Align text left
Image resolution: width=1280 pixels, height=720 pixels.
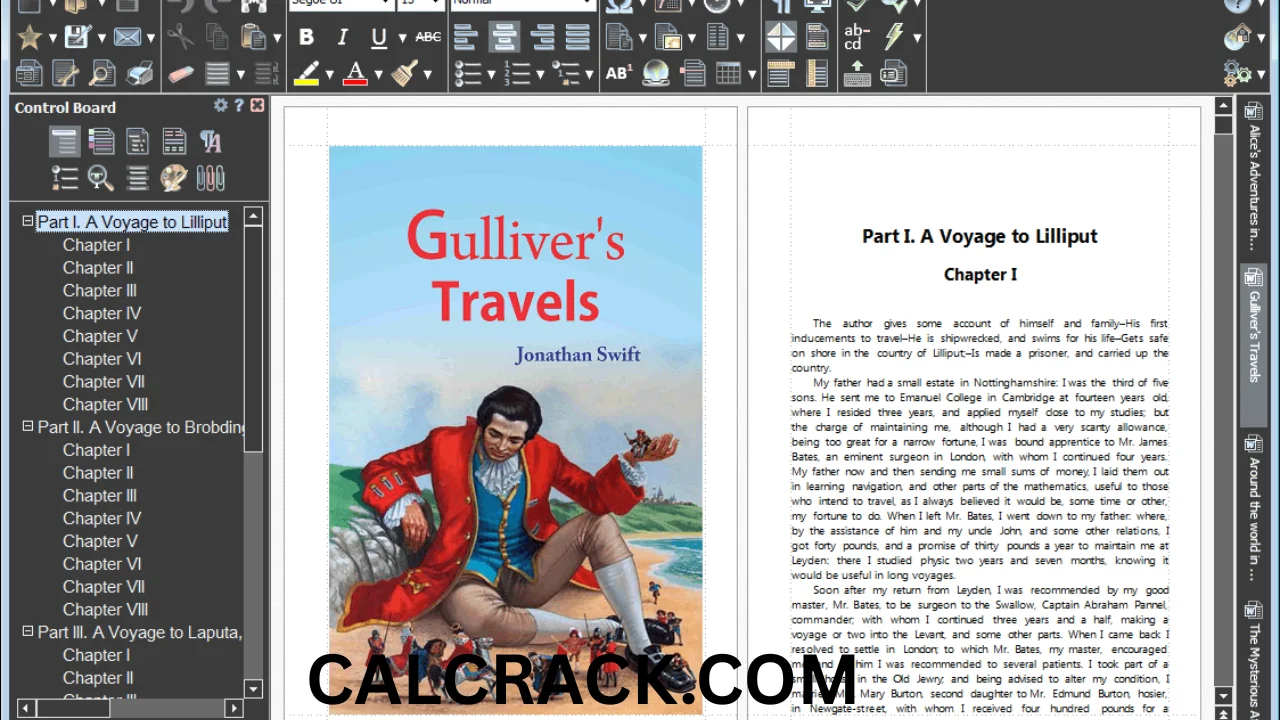[x=465, y=38]
